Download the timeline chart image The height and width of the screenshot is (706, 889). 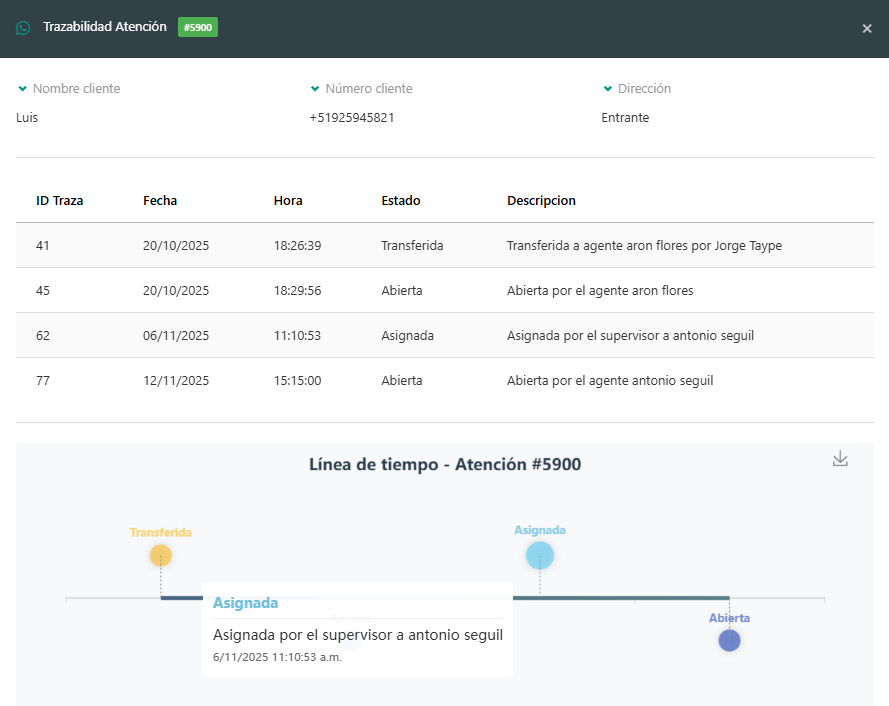click(840, 458)
